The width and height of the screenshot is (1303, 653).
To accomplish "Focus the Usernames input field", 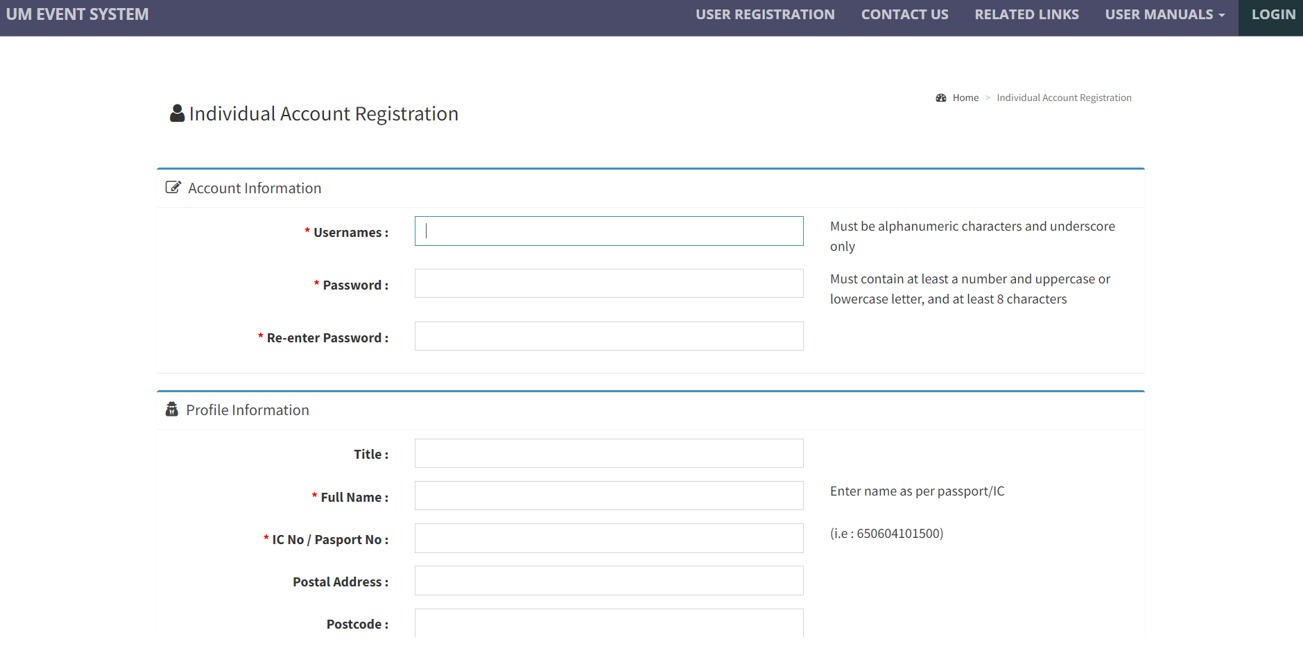I will 608,231.
